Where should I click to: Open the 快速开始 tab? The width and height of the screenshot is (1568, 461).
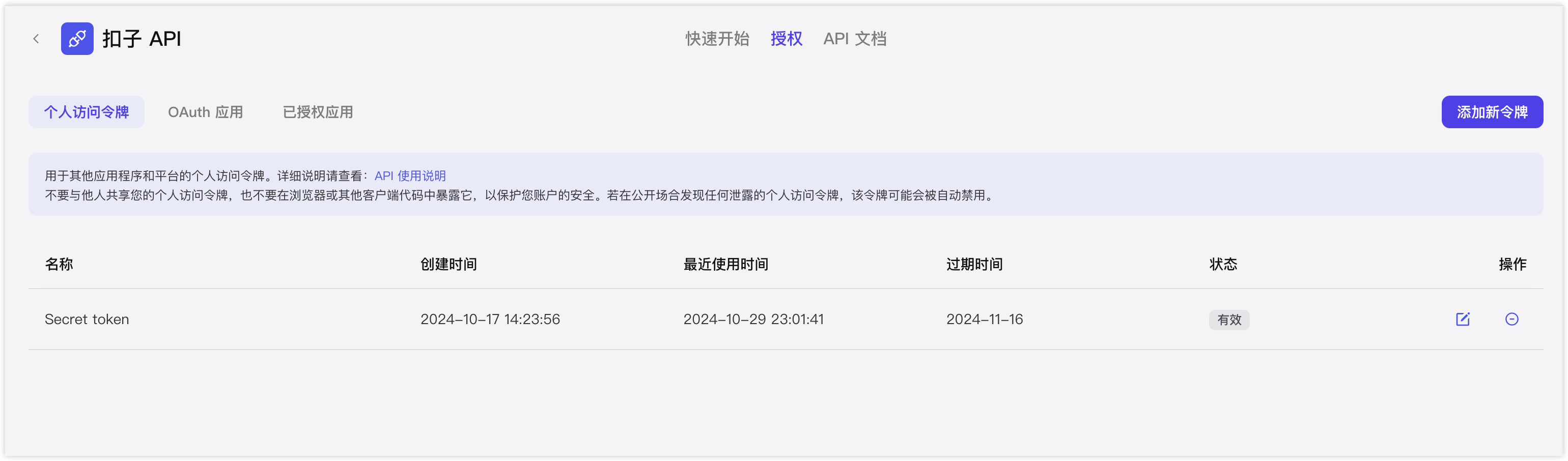point(717,39)
